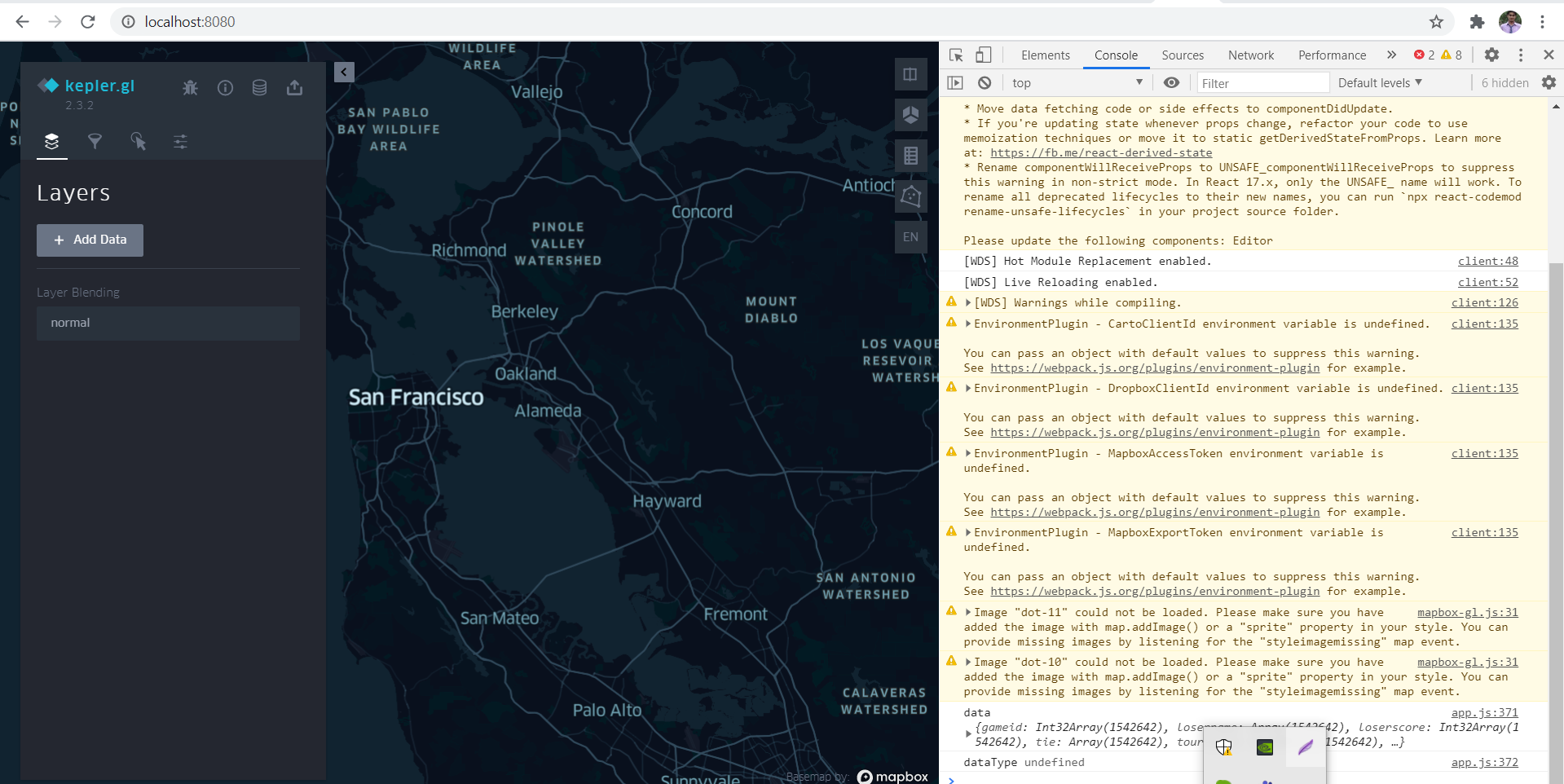Viewport: 1564px width, 784px height.
Task: Open the Filters panel in kepler.gl sidebar
Action: pos(95,141)
